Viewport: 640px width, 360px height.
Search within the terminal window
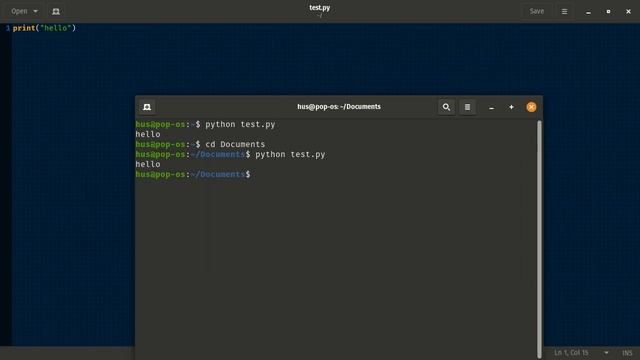pos(446,107)
